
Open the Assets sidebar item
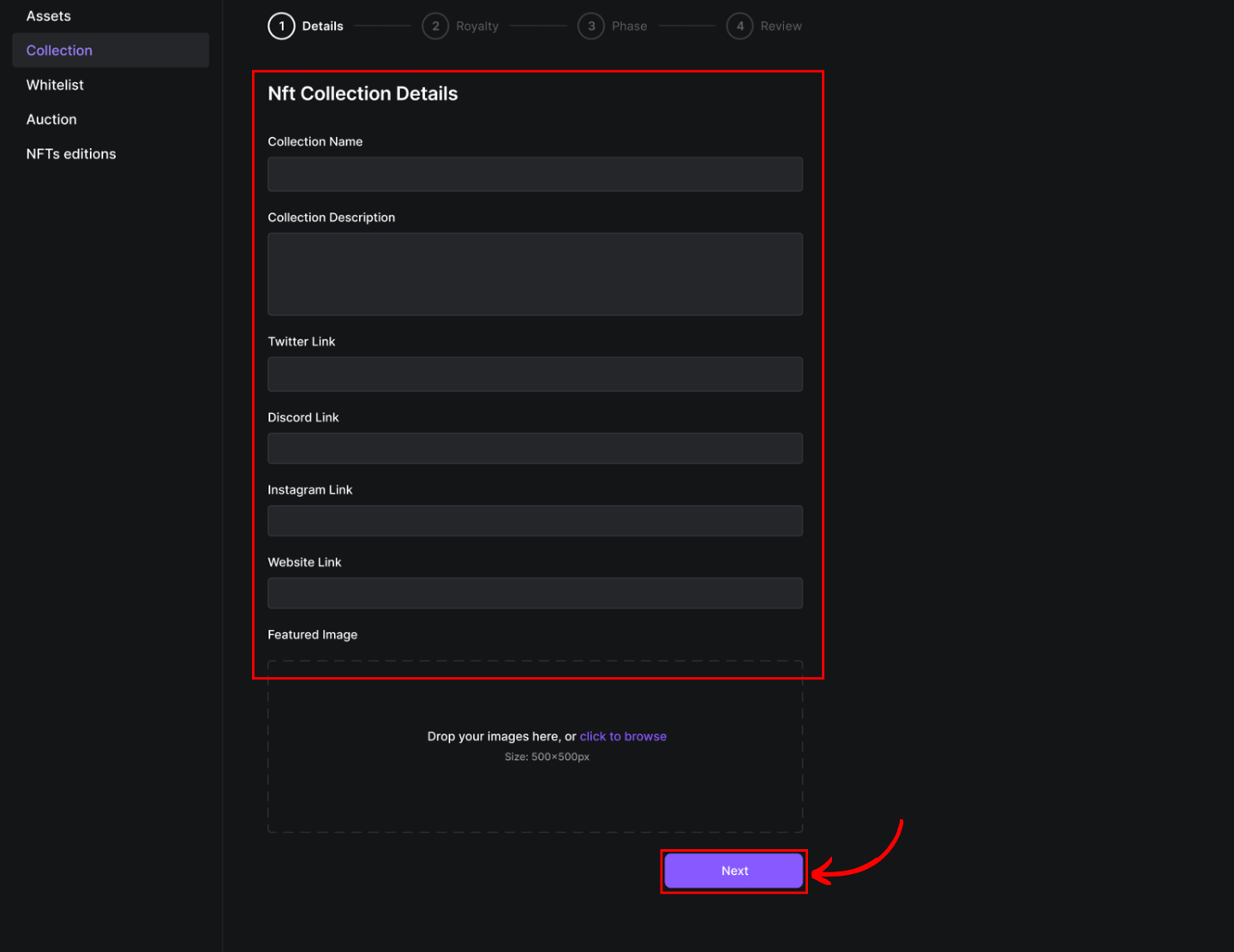coord(49,16)
